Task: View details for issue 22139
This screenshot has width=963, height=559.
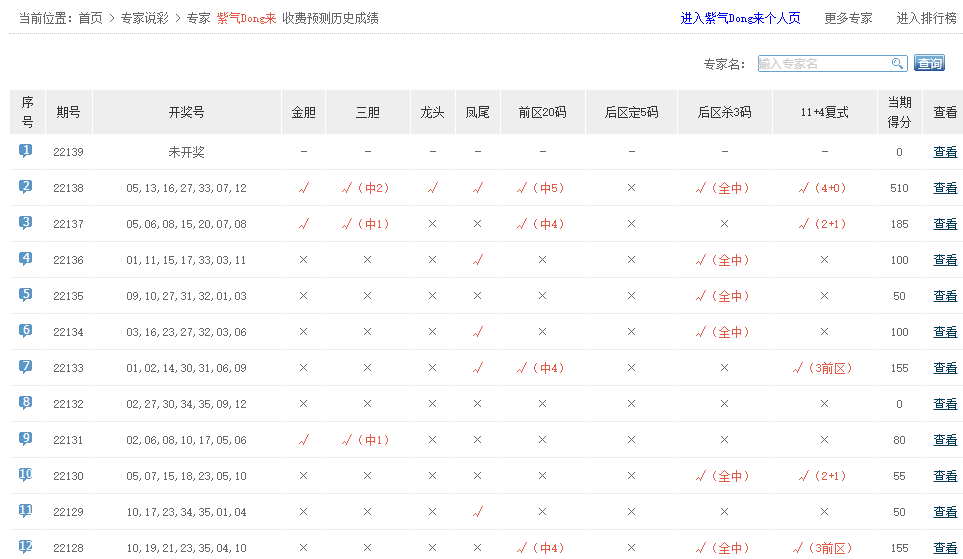Action: pyautogui.click(x=945, y=152)
